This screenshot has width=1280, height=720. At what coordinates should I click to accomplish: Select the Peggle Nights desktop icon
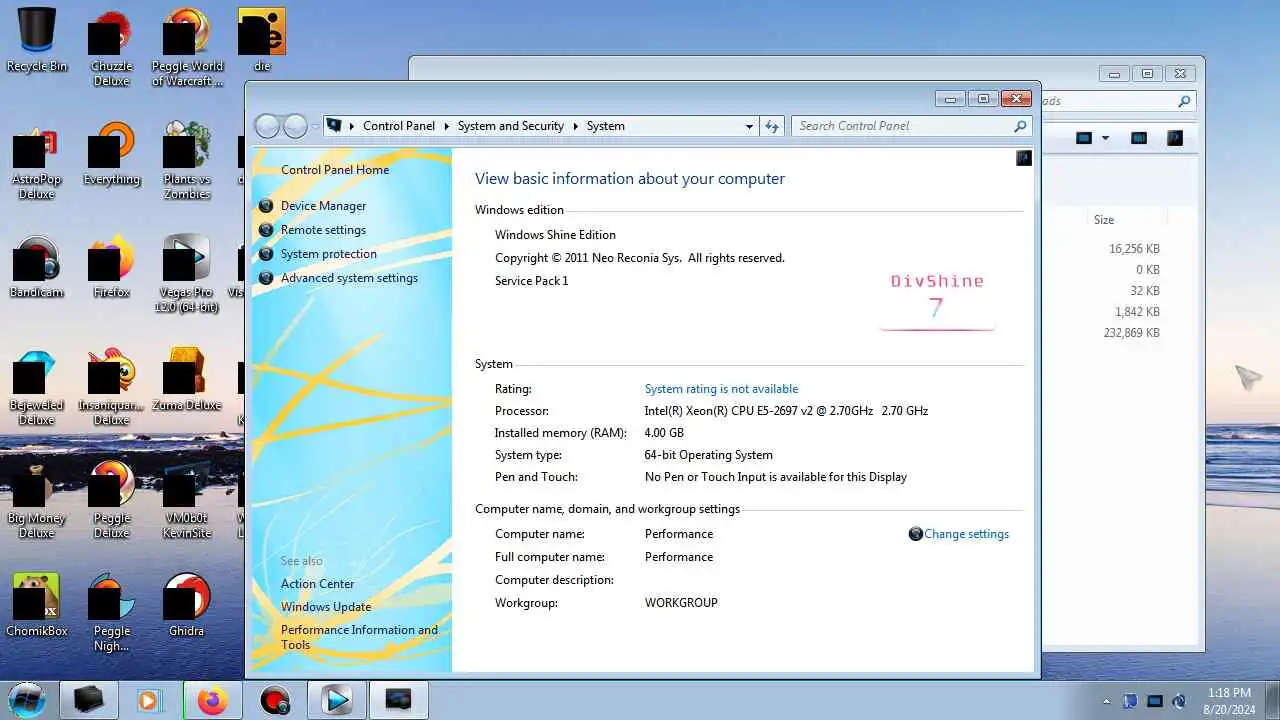point(111,612)
